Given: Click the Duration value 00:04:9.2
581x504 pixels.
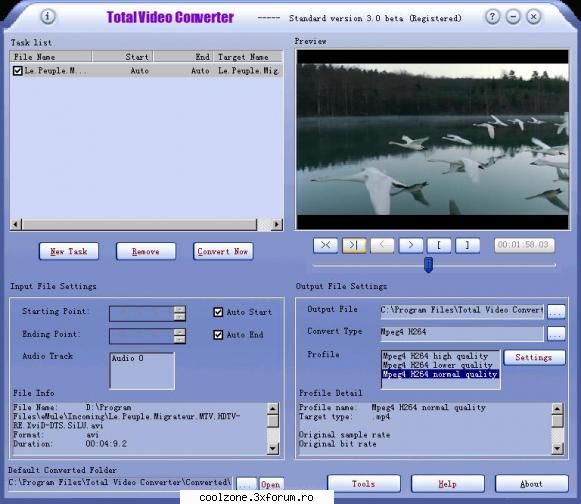Looking at the screenshot, I should [x=106, y=444].
